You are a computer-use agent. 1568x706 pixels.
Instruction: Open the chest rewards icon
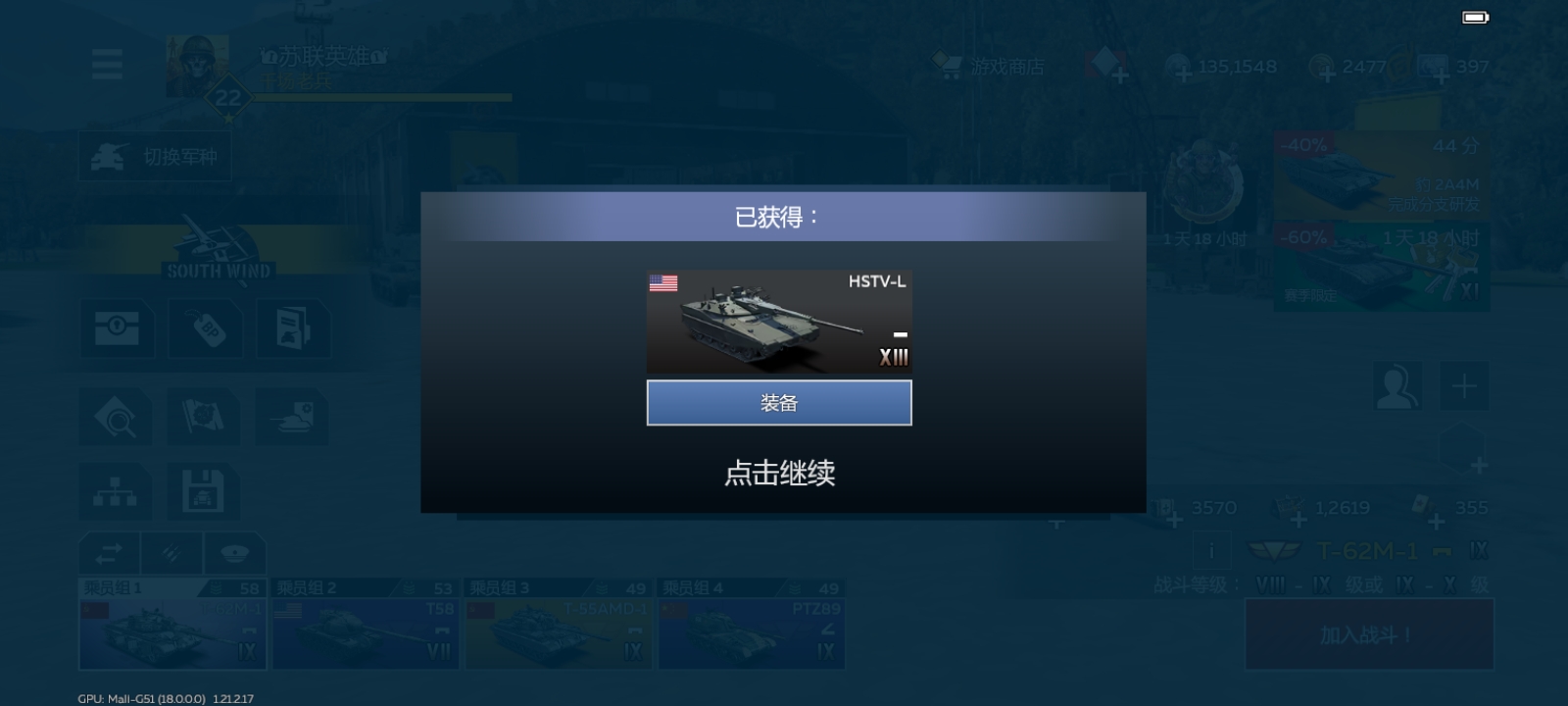pyautogui.click(x=117, y=329)
